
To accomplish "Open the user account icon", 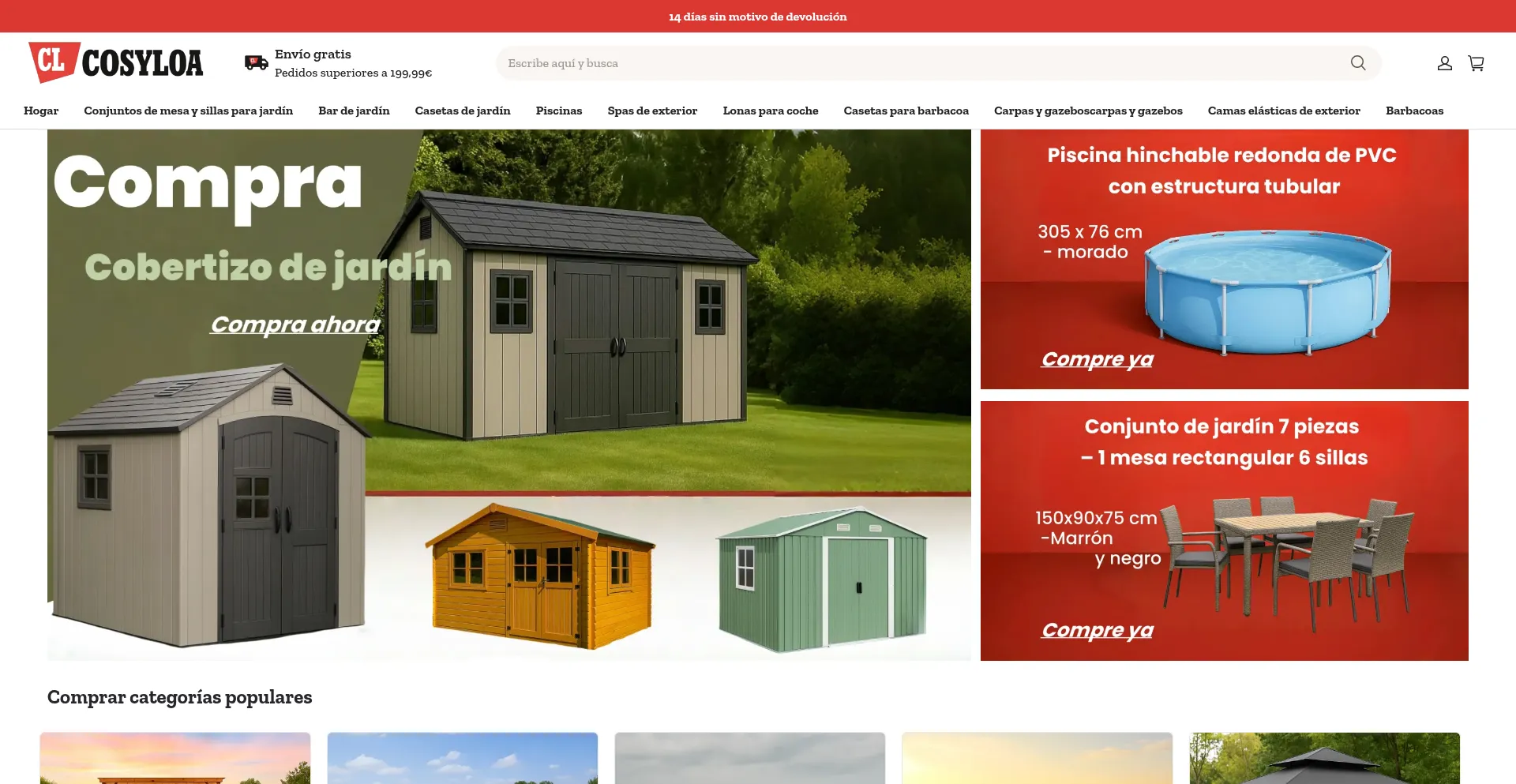I will coord(1445,63).
